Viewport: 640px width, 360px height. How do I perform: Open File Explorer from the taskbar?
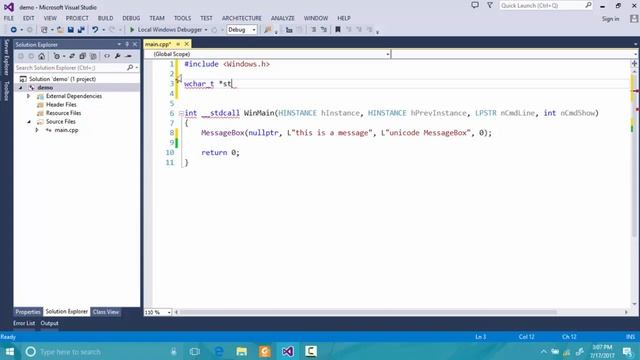coord(242,351)
